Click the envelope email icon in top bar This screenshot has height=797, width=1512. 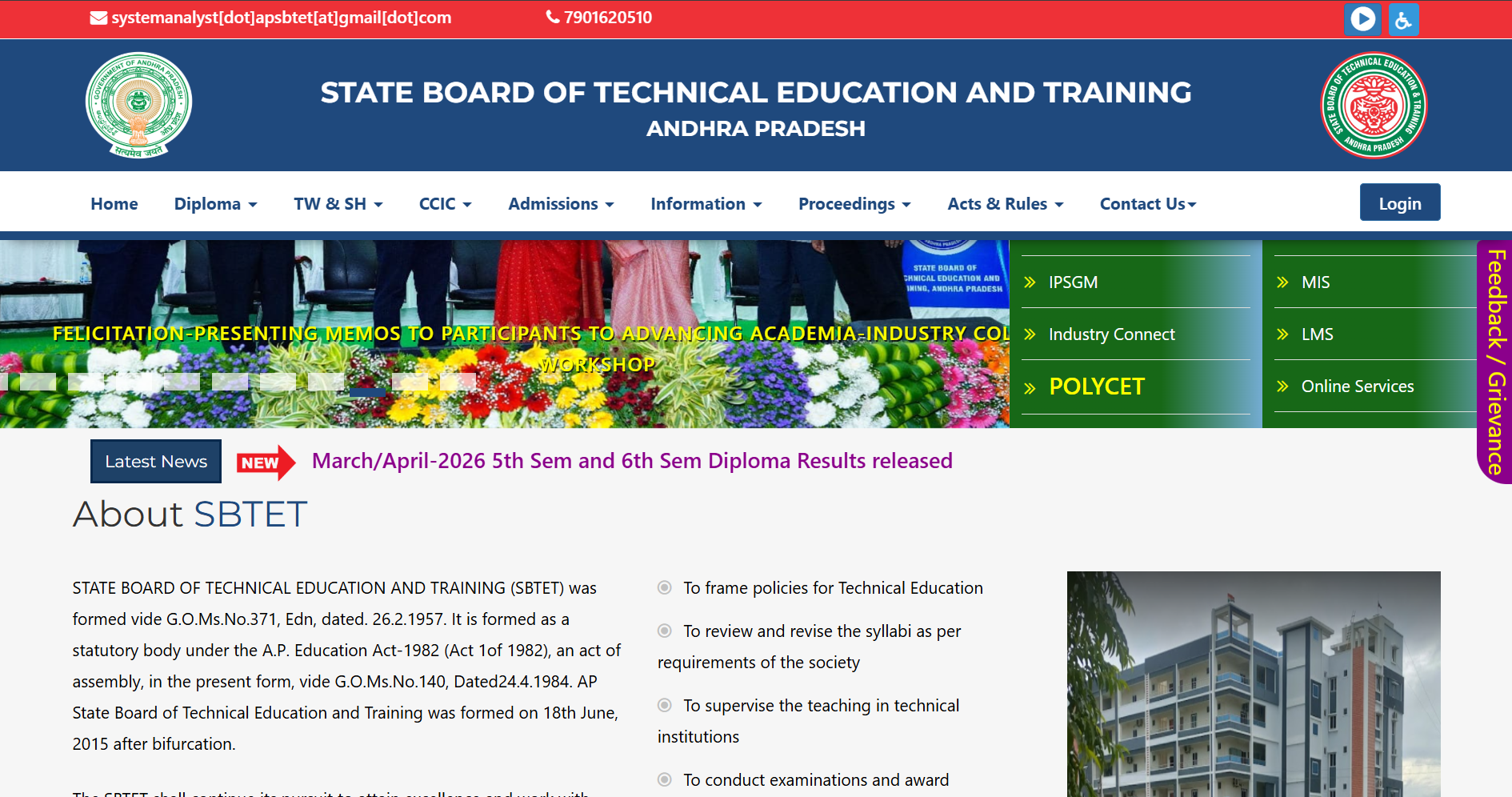tap(98, 18)
